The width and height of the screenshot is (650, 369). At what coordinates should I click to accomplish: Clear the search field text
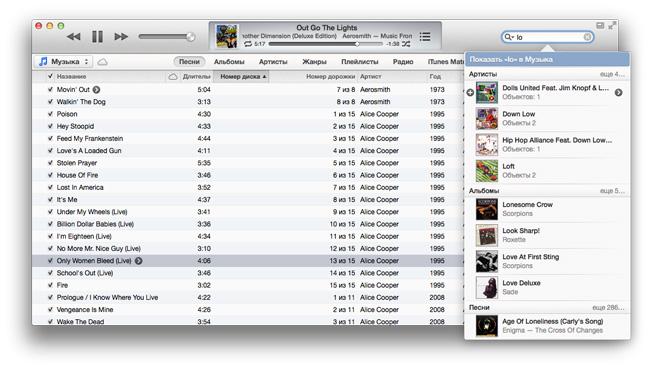pos(587,37)
